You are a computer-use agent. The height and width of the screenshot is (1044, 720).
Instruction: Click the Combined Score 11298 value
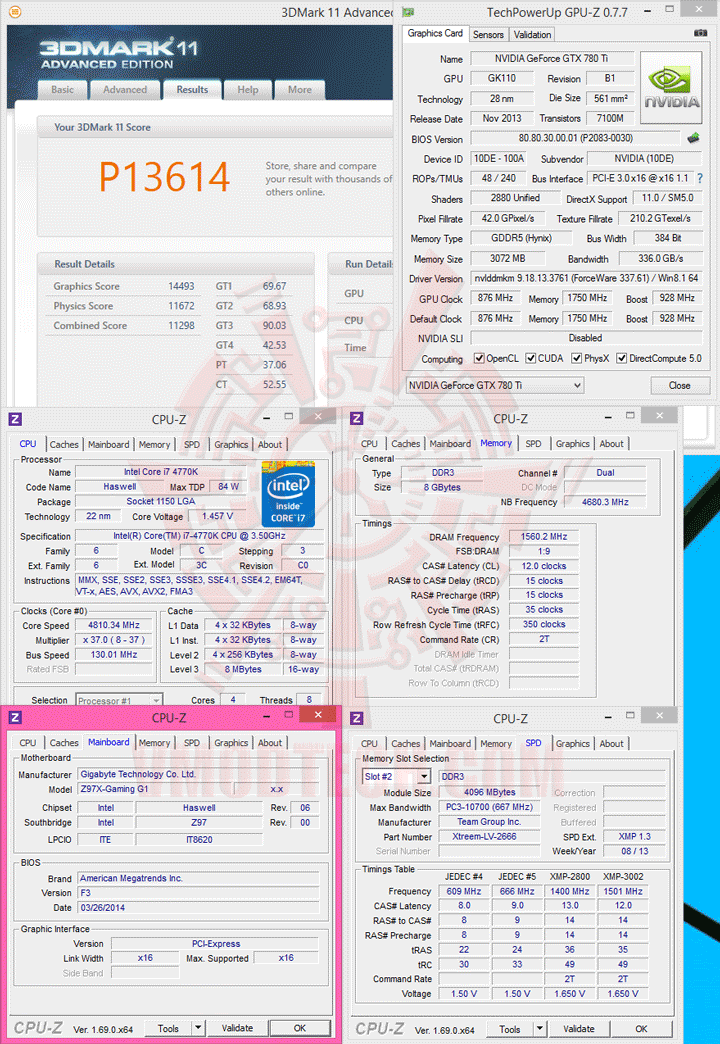tap(181, 326)
